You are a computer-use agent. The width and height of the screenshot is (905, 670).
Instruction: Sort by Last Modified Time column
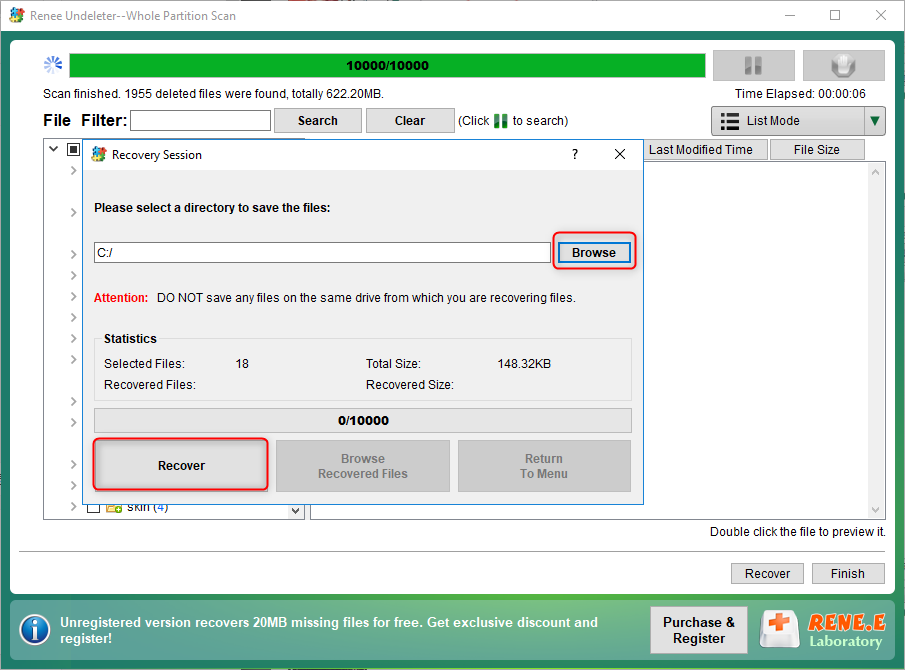(x=705, y=149)
